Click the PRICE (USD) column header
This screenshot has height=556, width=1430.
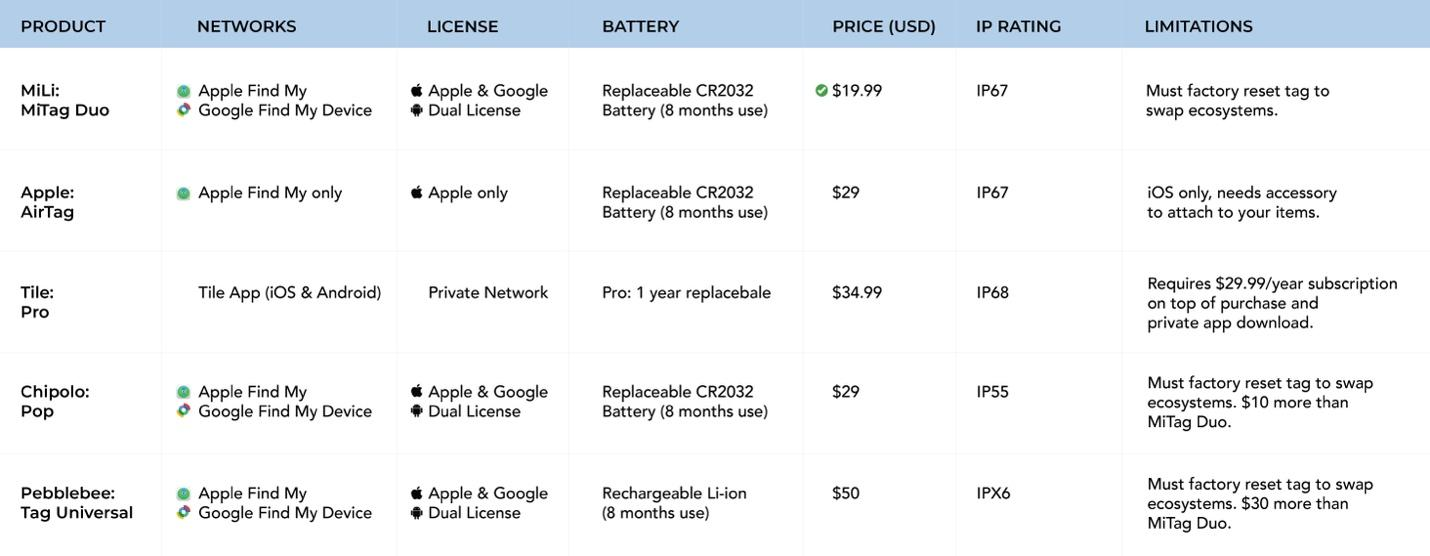pyautogui.click(x=884, y=26)
